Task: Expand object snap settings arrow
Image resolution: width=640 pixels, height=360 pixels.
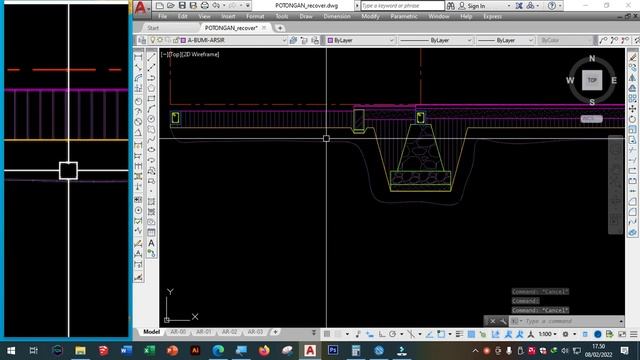Action: 450,334
